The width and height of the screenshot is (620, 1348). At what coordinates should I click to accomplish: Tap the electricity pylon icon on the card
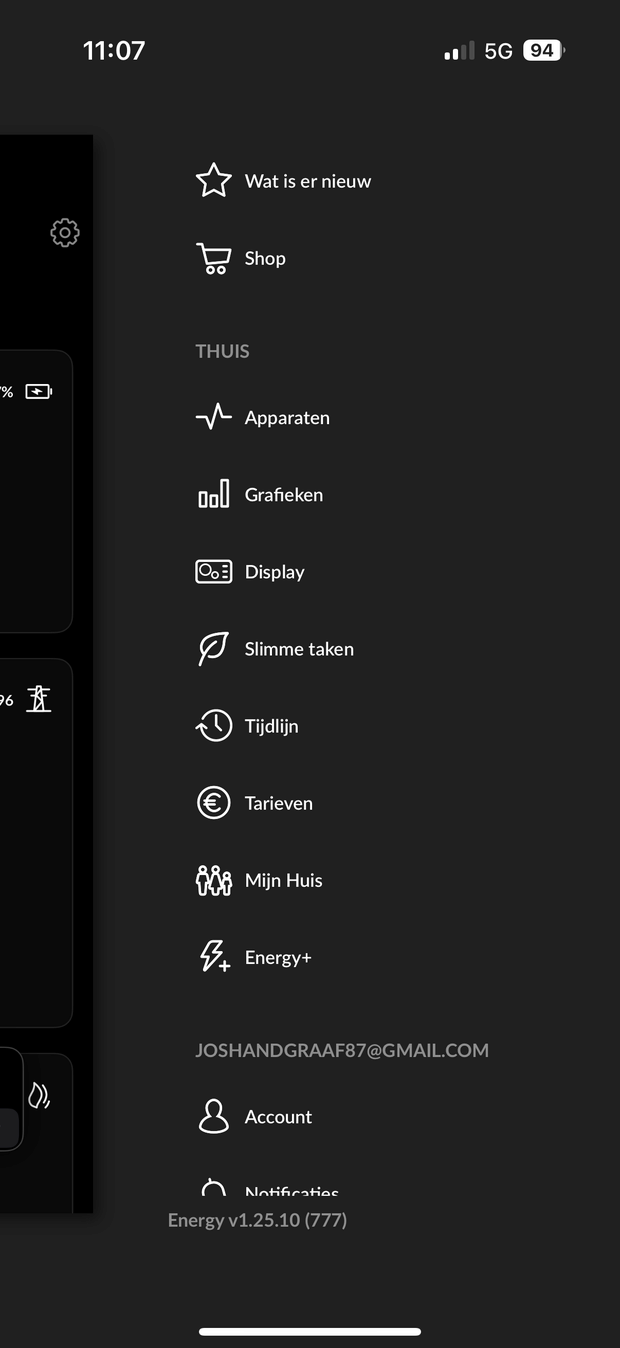(39, 698)
